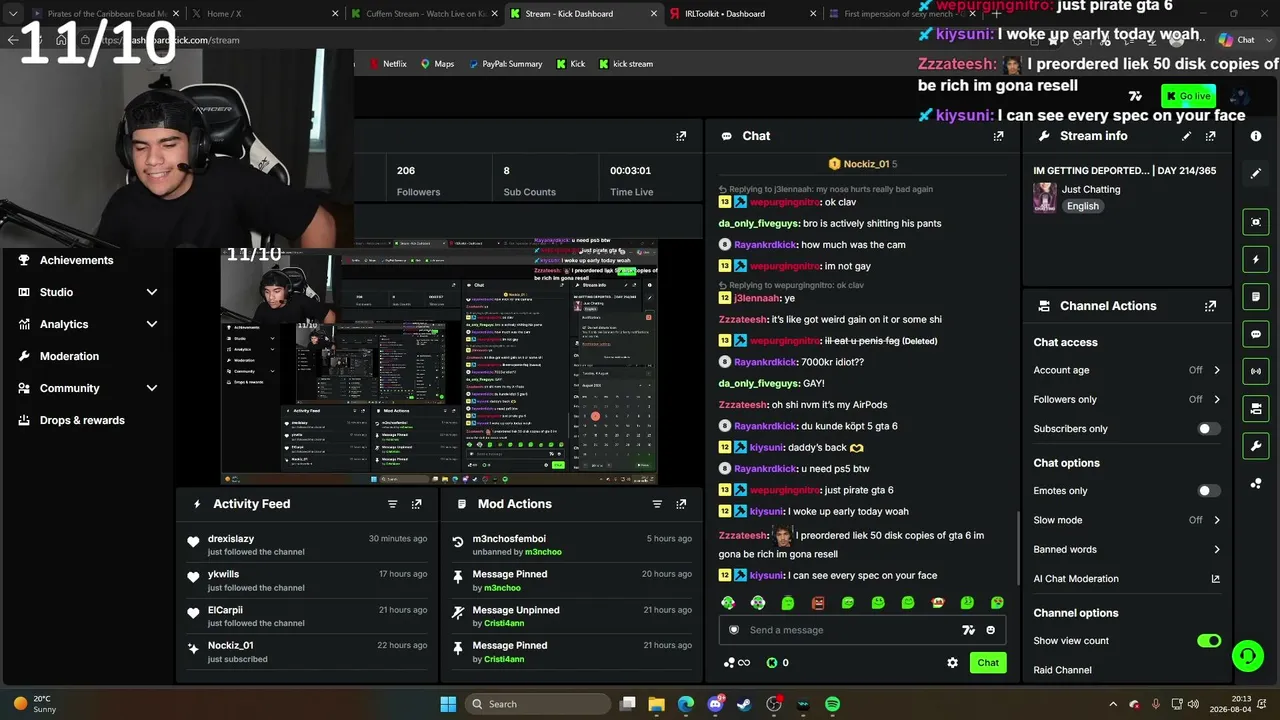This screenshot has height=720, width=1280.
Task: Toggle the channel actions widget in the right rail
Action: (1256, 408)
